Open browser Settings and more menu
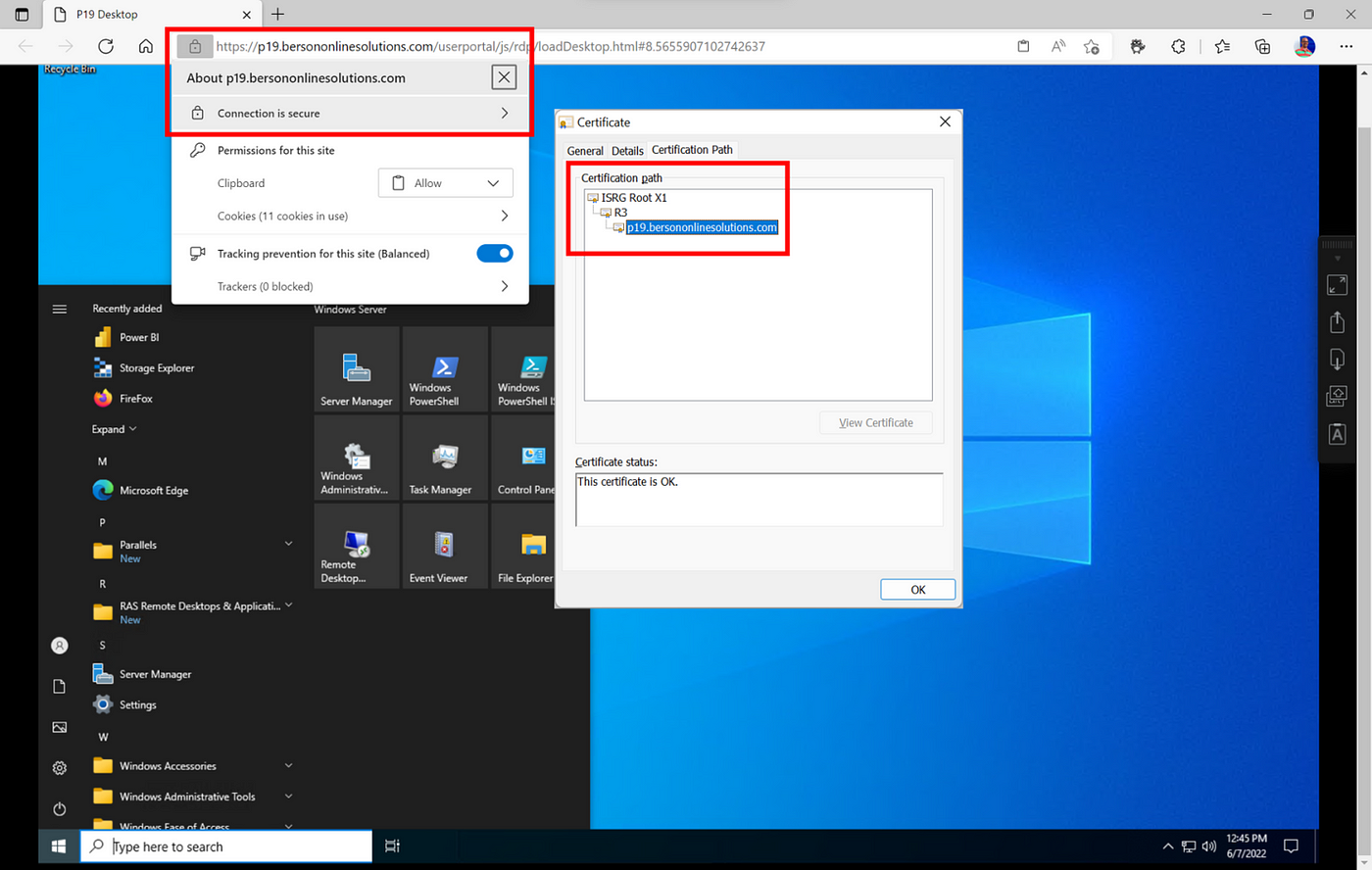Viewport: 1372px width, 870px height. (x=1347, y=46)
